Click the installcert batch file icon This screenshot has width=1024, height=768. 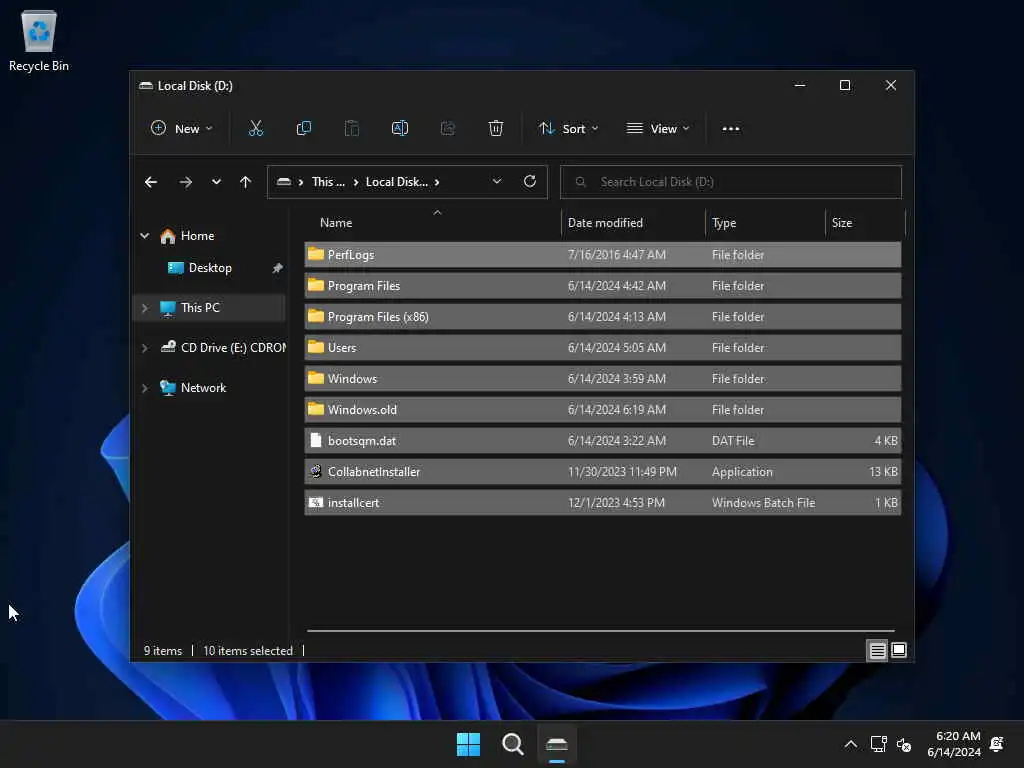click(316, 502)
